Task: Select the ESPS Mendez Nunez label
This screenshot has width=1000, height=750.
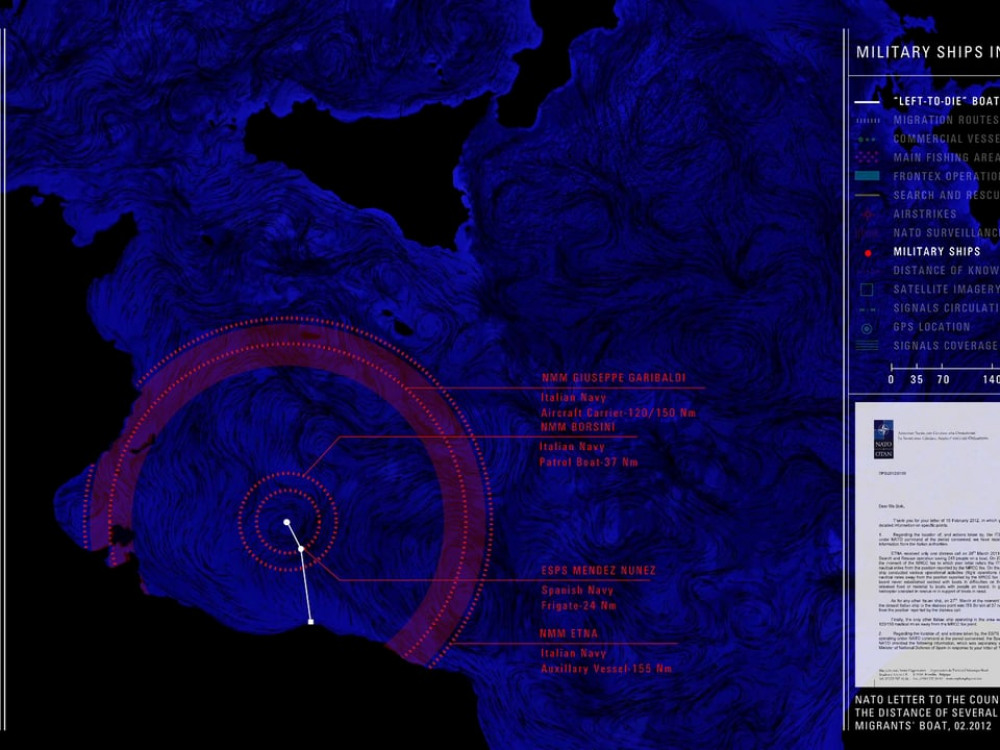Action: click(598, 570)
